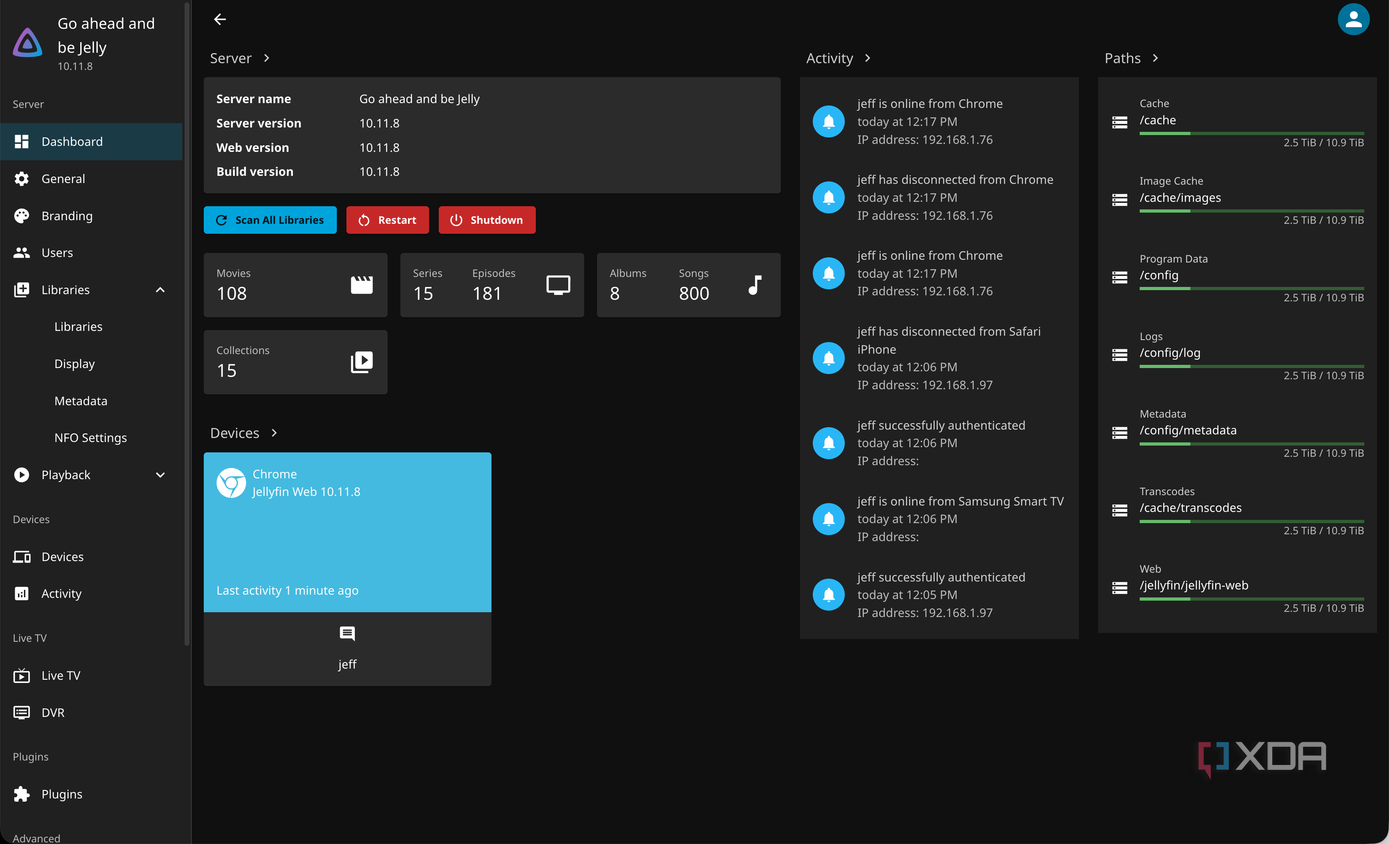Image resolution: width=1389 pixels, height=844 pixels.
Task: Click the Chrome browser icon on device card
Action: tap(231, 483)
